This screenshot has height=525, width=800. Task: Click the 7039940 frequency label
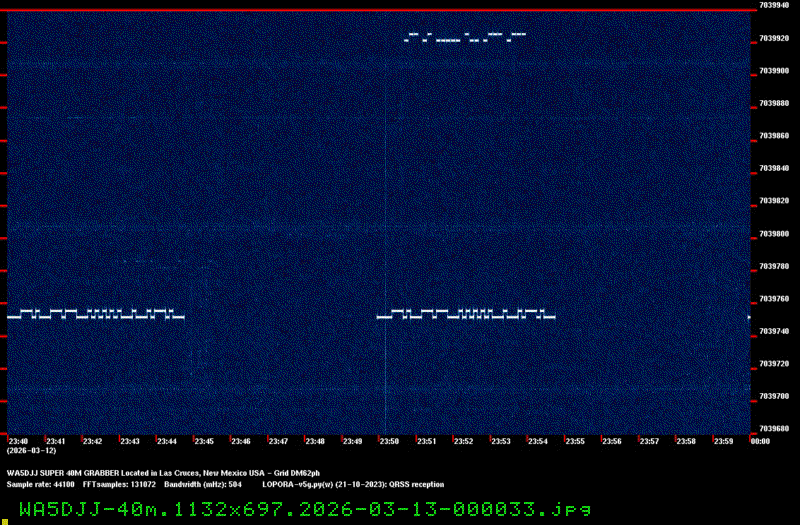point(774,5)
